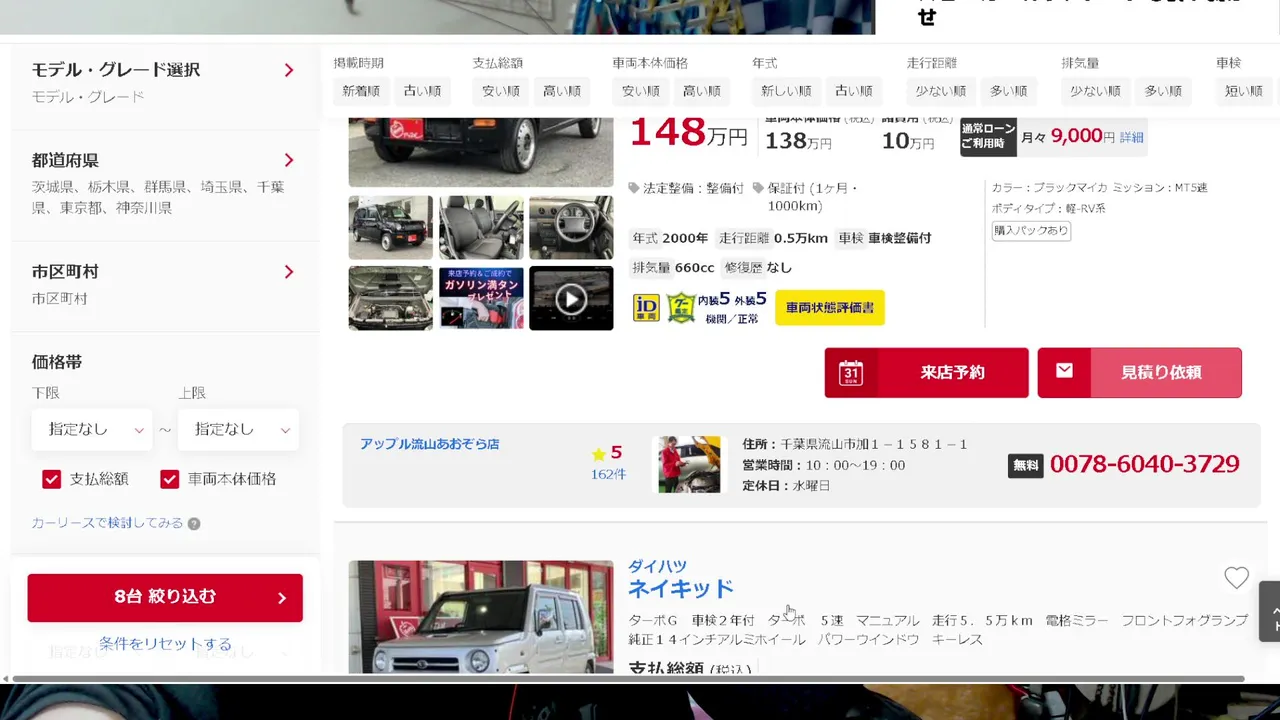Click the 無料 free-call badge

point(1025,465)
